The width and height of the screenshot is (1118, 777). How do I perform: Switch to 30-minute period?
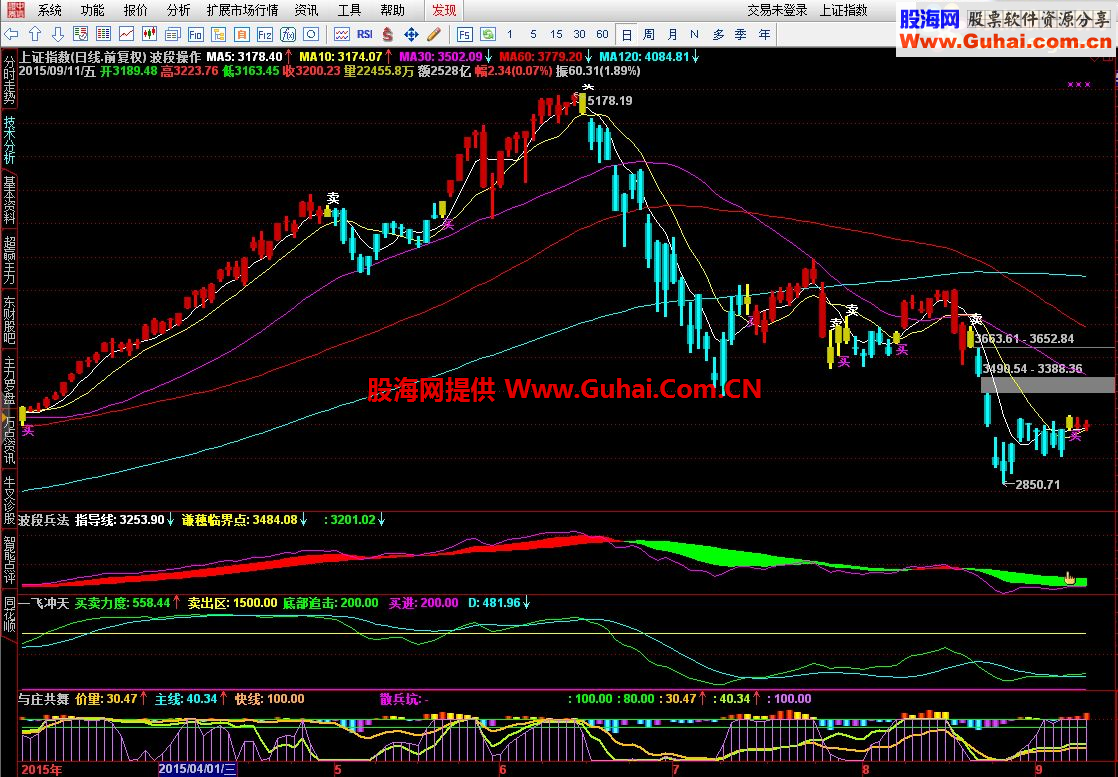(580, 34)
